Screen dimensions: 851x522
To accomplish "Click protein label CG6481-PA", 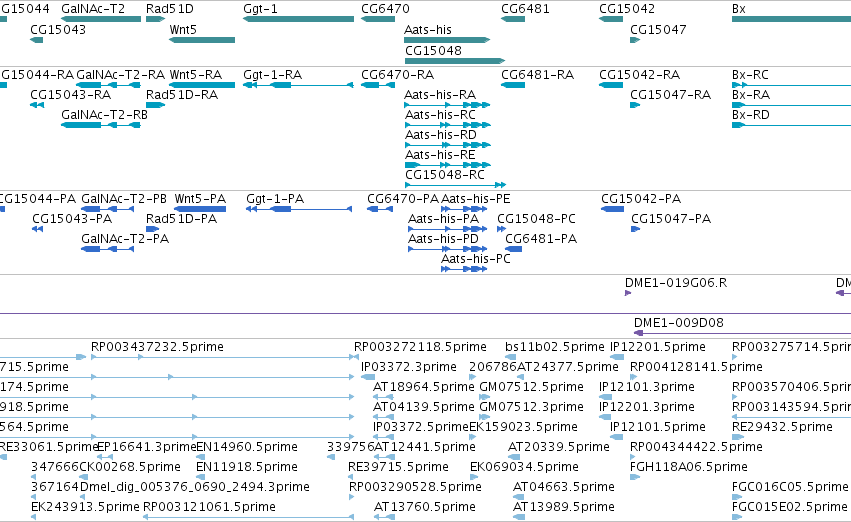I will pos(541,239).
